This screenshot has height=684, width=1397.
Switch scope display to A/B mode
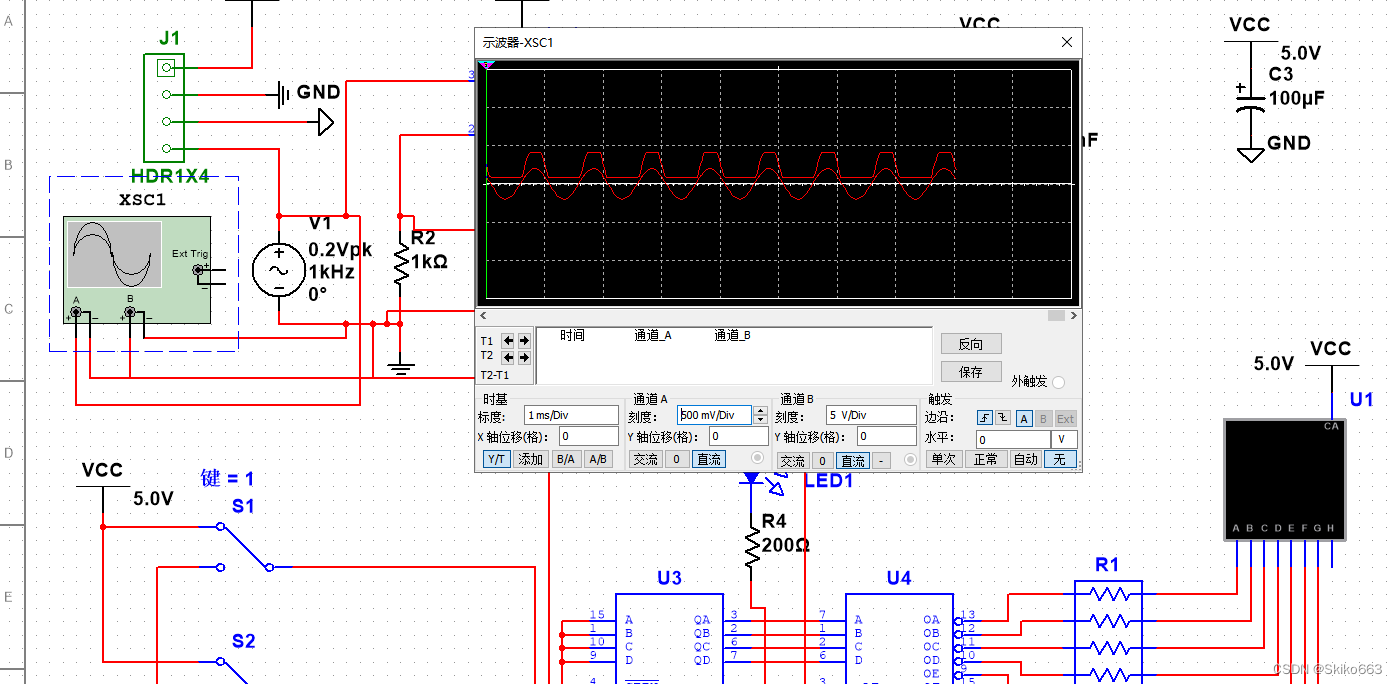pos(599,458)
